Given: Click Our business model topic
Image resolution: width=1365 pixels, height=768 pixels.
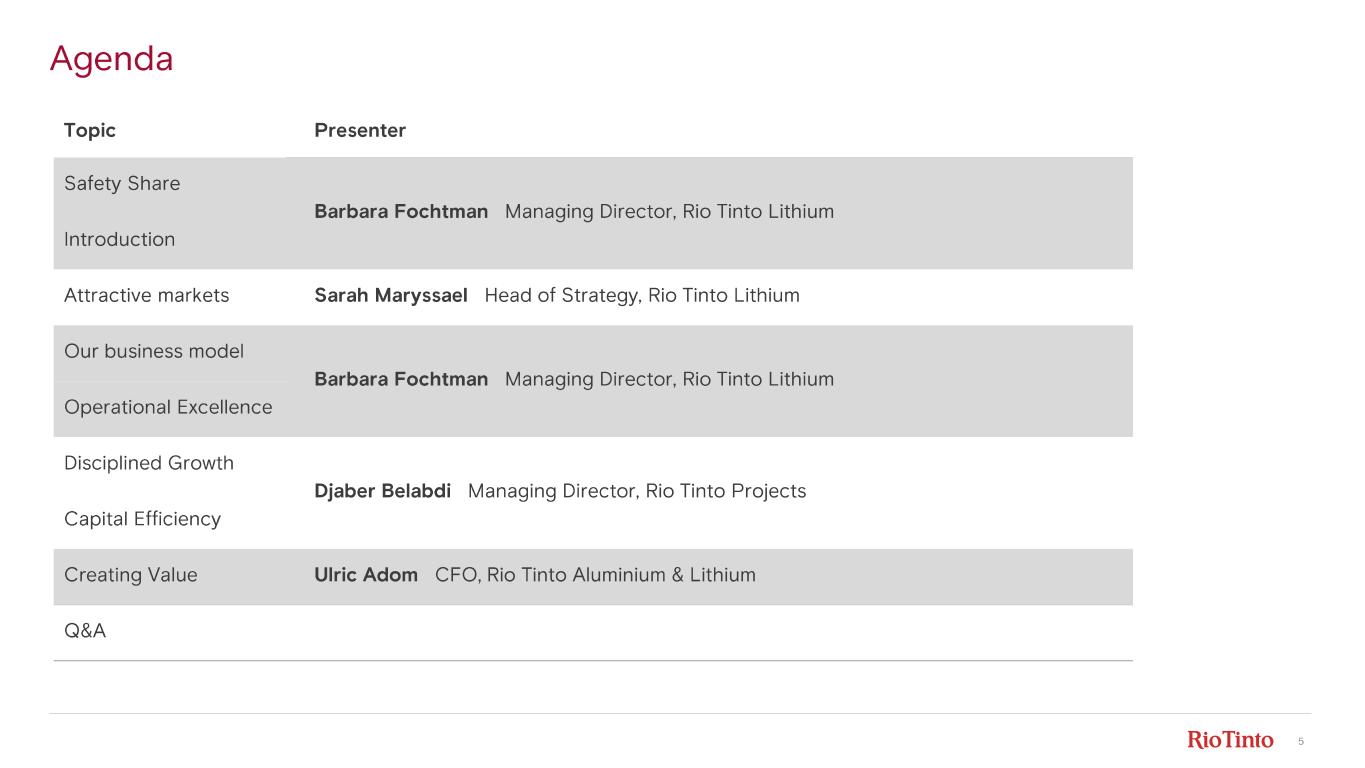Looking at the screenshot, I should pyautogui.click(x=154, y=352).
